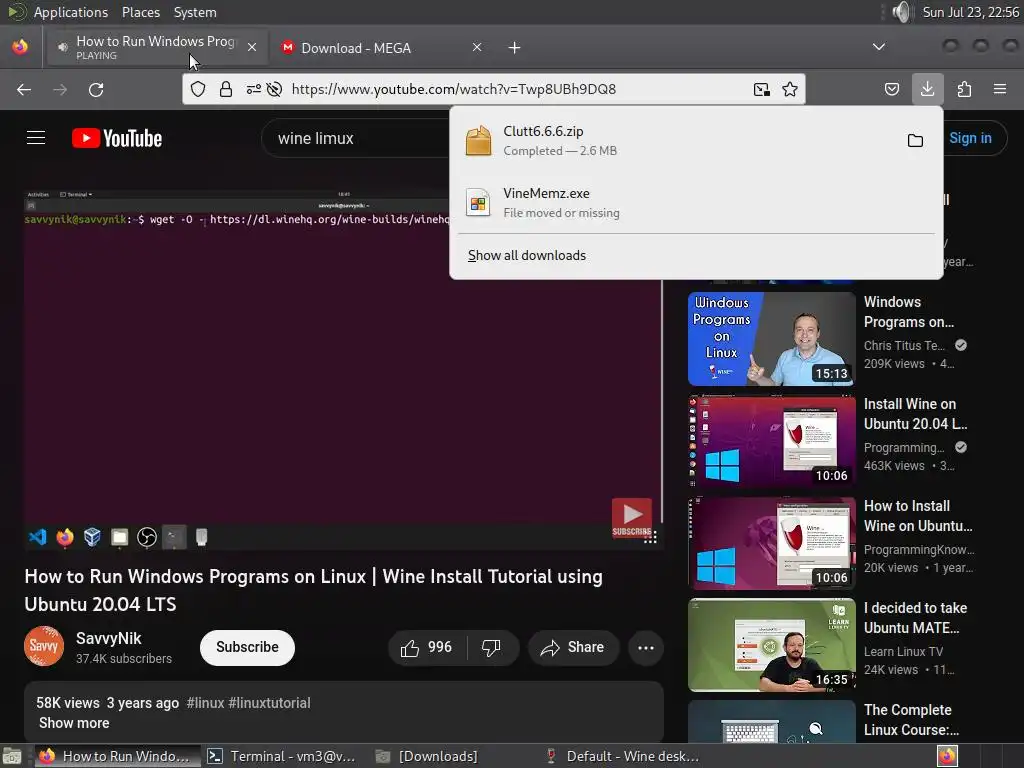
Task: Open the SavvyNik channel name link
Action: point(108,638)
